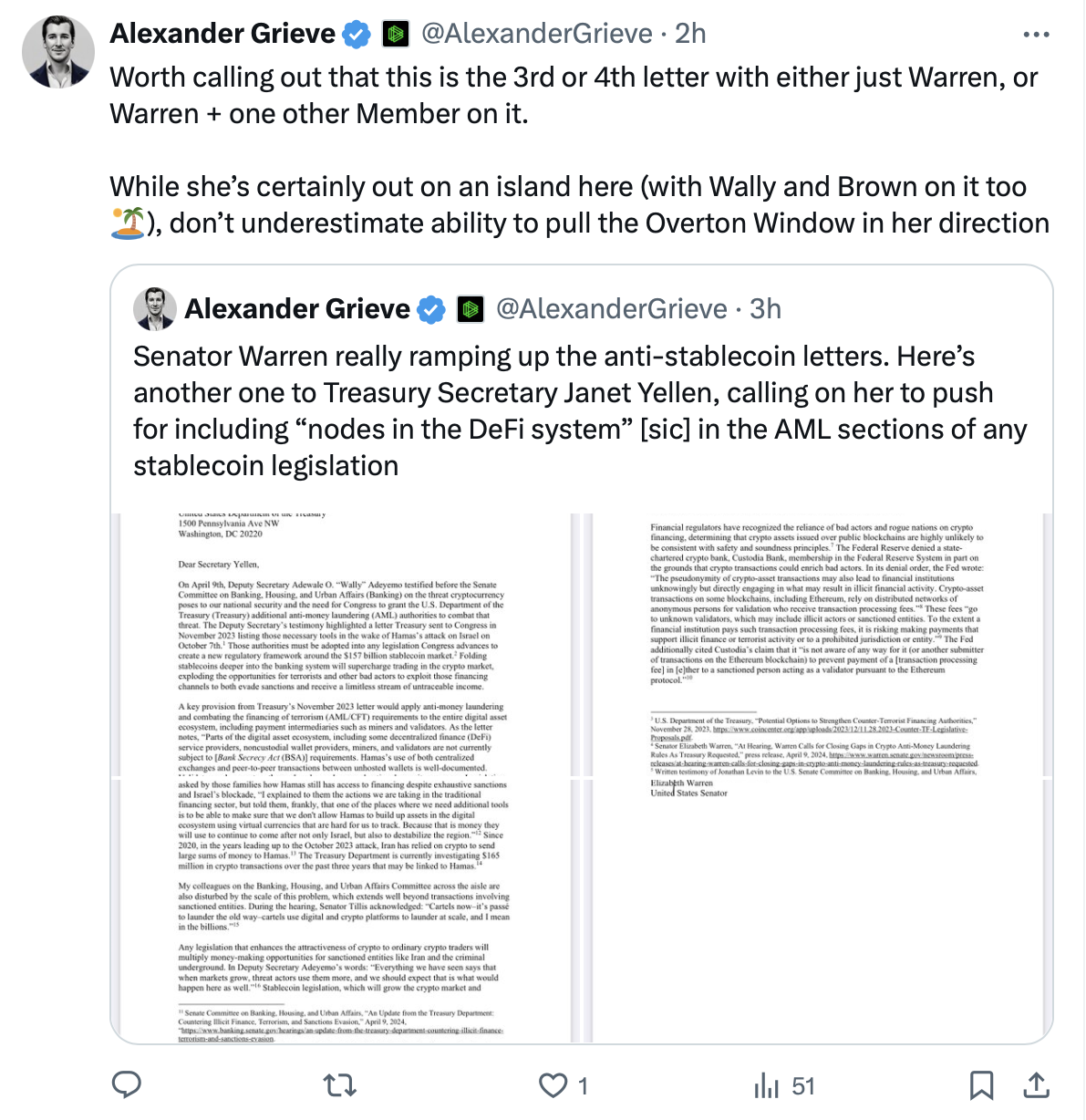Open Alexander Grieve display name in main tweet
Image resolution: width=1086 pixels, height=1120 pixels.
point(222,34)
